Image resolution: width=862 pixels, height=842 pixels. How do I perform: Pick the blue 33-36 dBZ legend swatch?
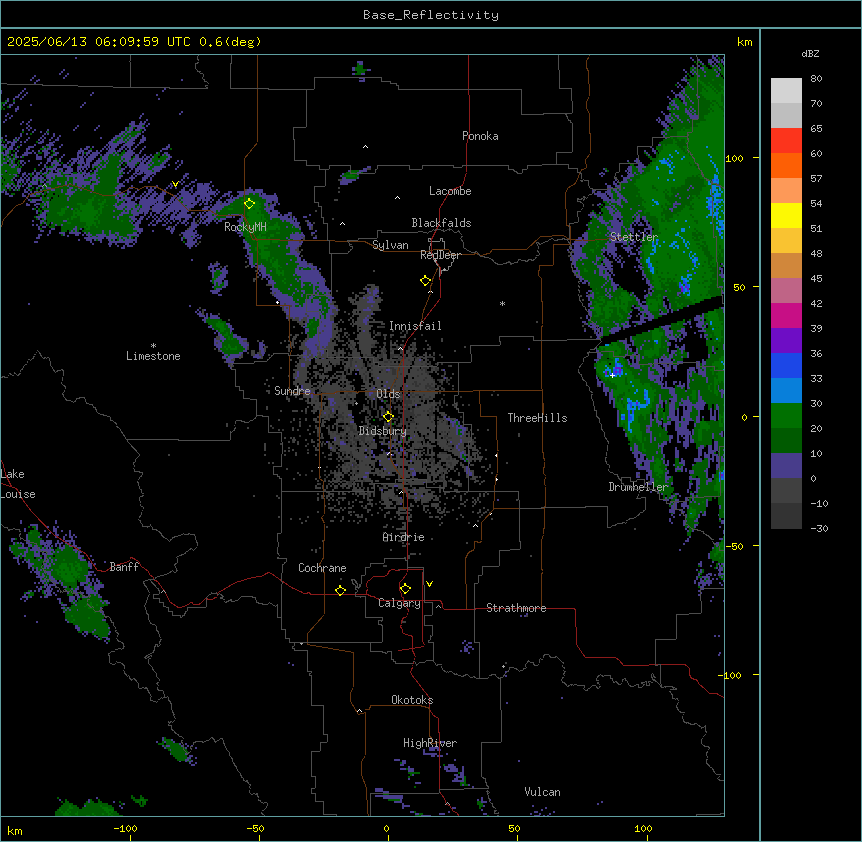786,365
